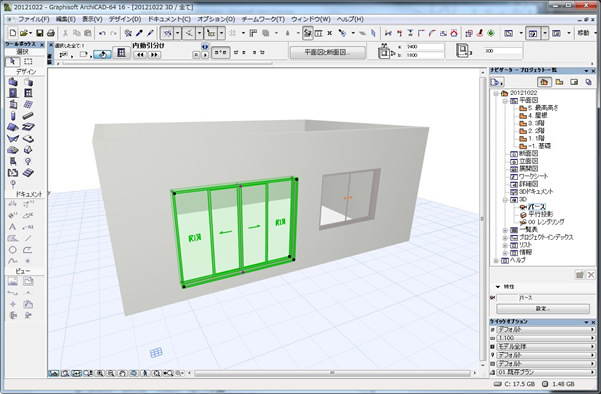Open the デザイン(D) menu
Screen dimensions: 601x394
(125, 19)
